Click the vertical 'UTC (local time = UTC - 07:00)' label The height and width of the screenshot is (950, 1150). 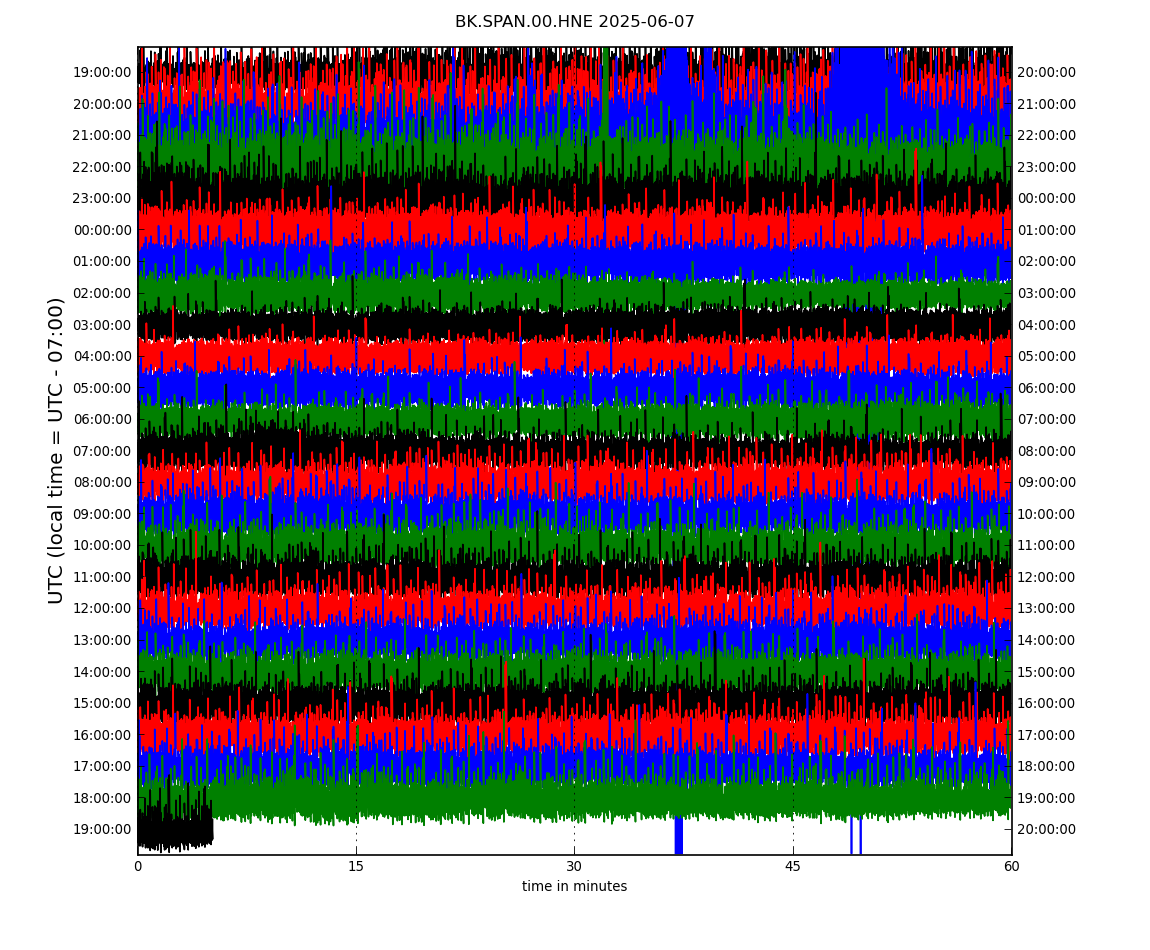click(x=56, y=450)
